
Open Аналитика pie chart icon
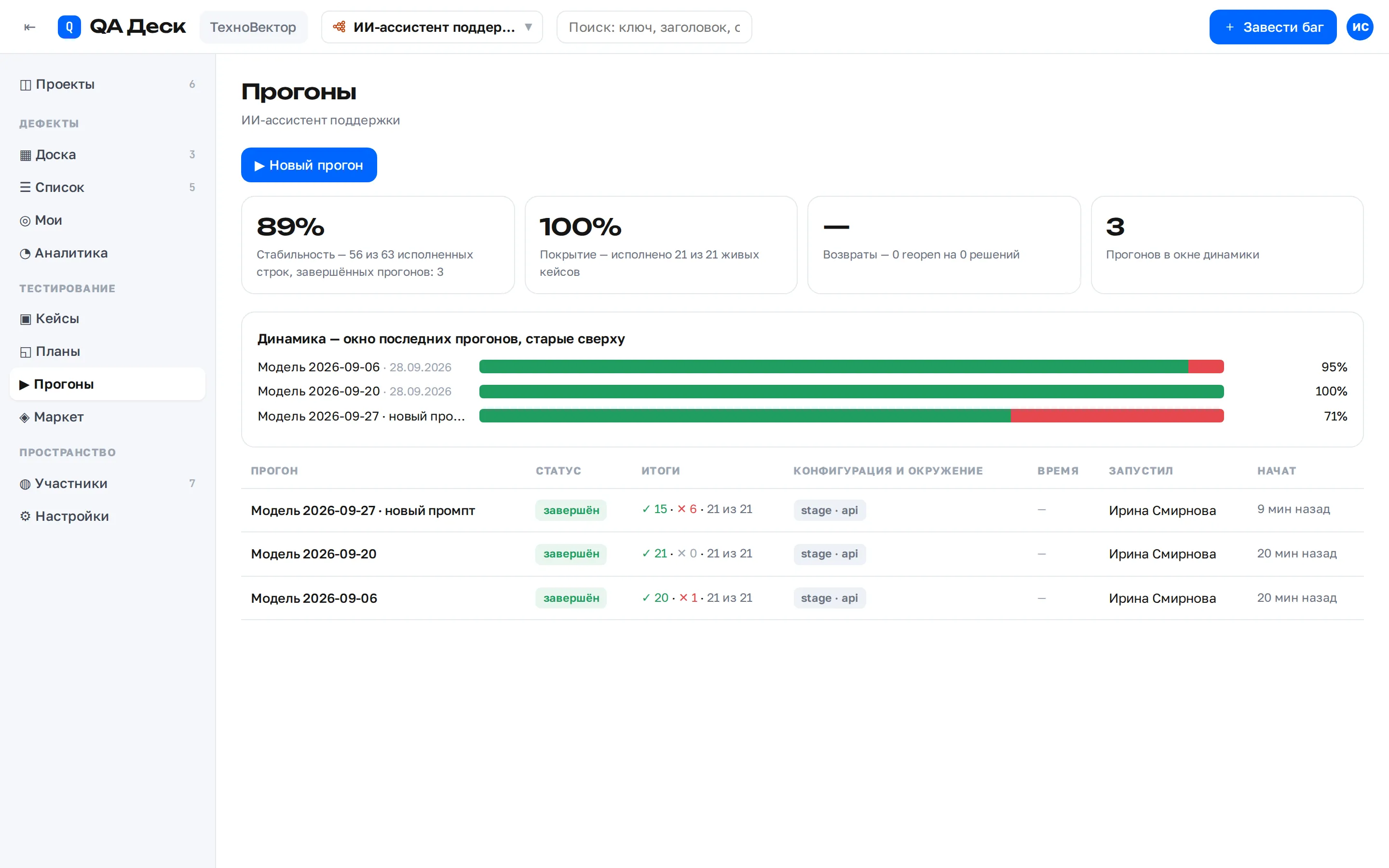pyautogui.click(x=25, y=253)
